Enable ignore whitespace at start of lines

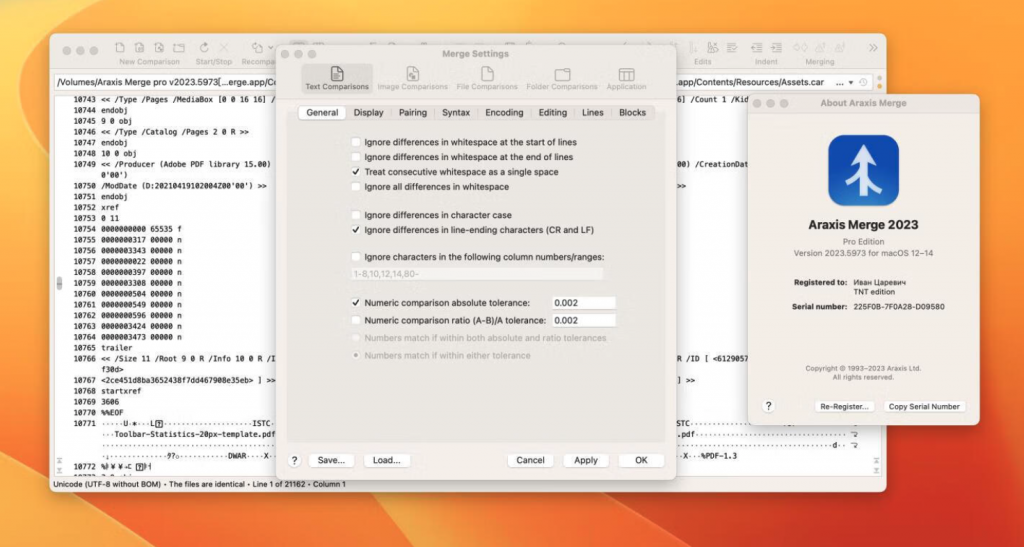pyautogui.click(x=356, y=142)
